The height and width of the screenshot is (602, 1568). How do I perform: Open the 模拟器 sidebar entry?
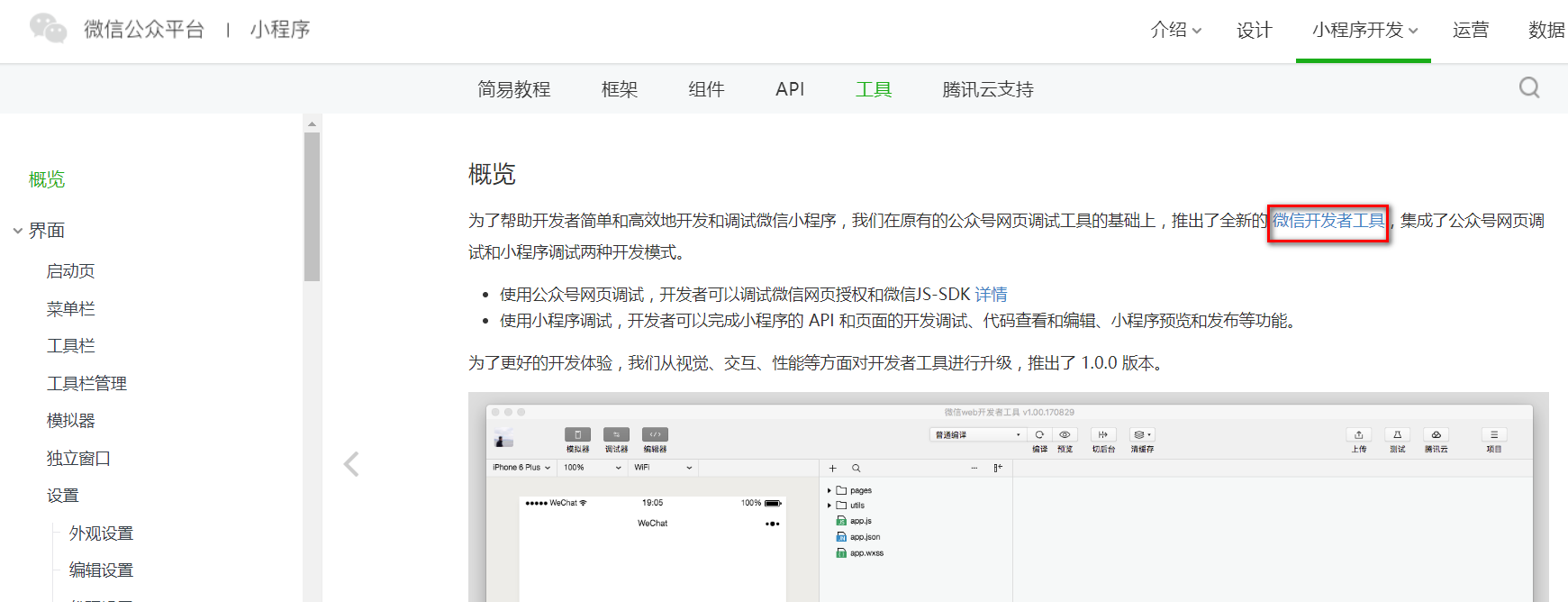(71, 421)
